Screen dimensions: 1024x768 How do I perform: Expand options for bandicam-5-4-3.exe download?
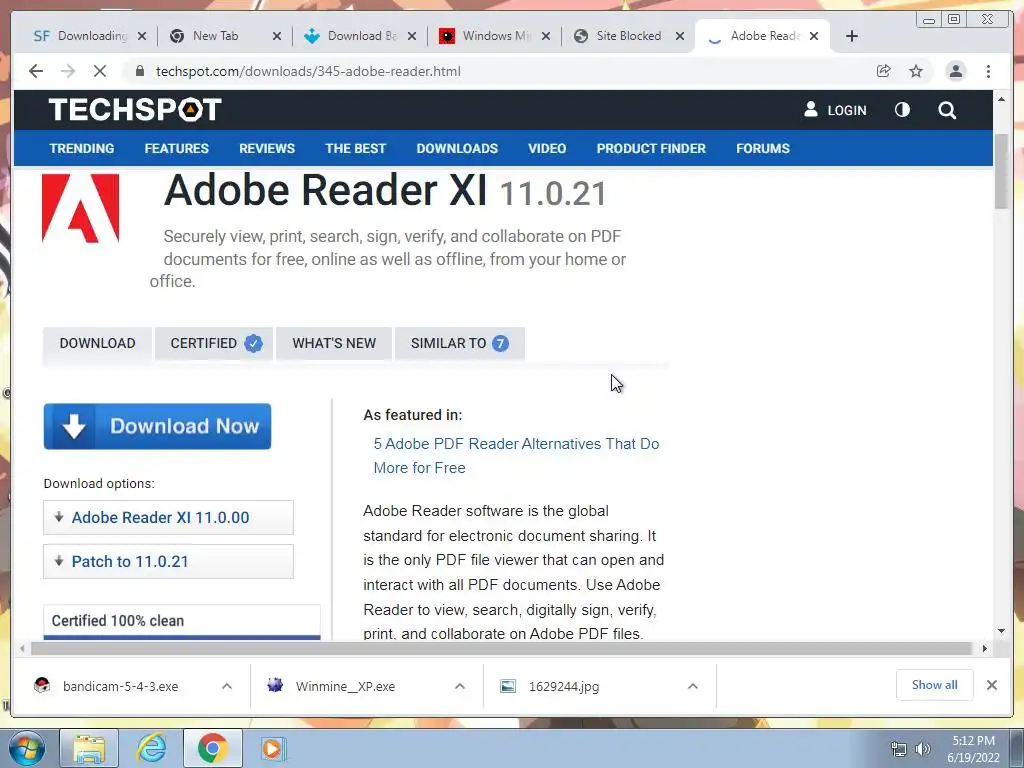click(227, 686)
